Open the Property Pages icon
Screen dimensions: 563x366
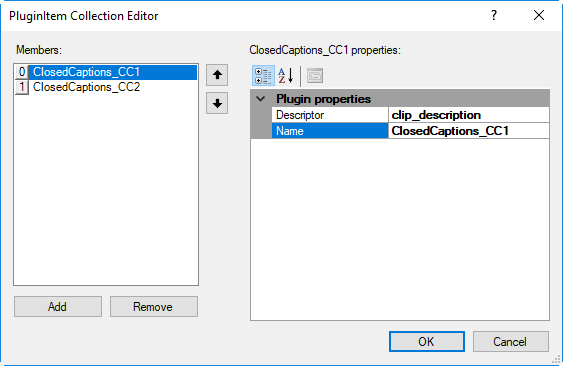tap(315, 76)
